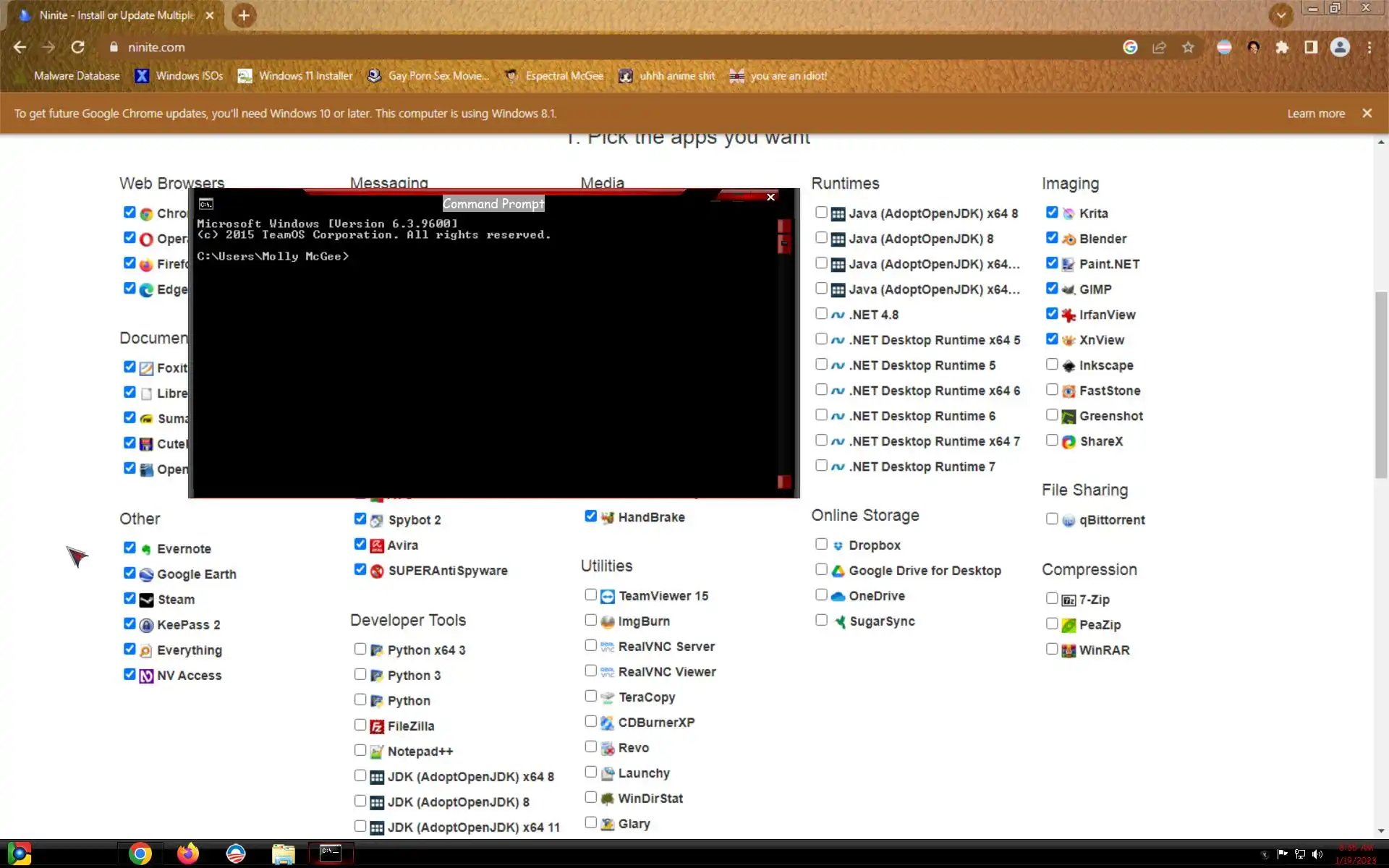Expand the tab search dropdown arrow
The width and height of the screenshot is (1389, 868).
tap(1280, 14)
